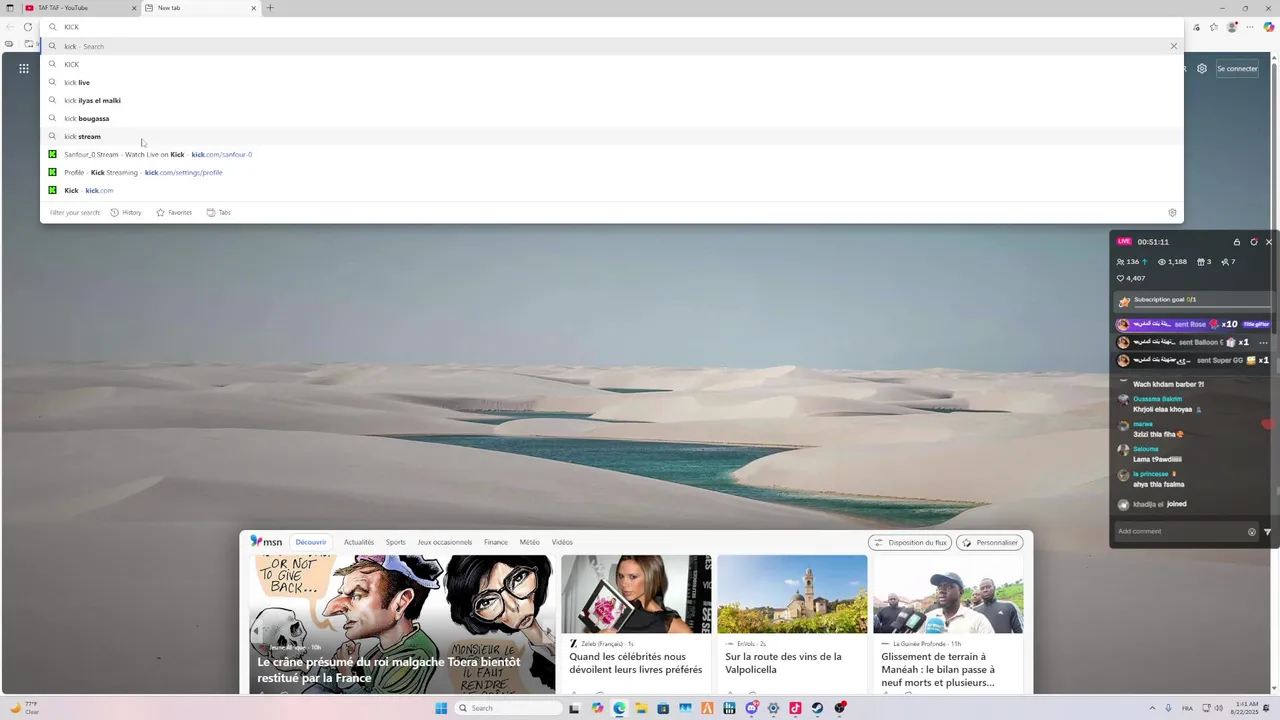Viewport: 1280px width, 720px height.
Task: Open Edge Settings and more menu
Action: click(x=1250, y=27)
